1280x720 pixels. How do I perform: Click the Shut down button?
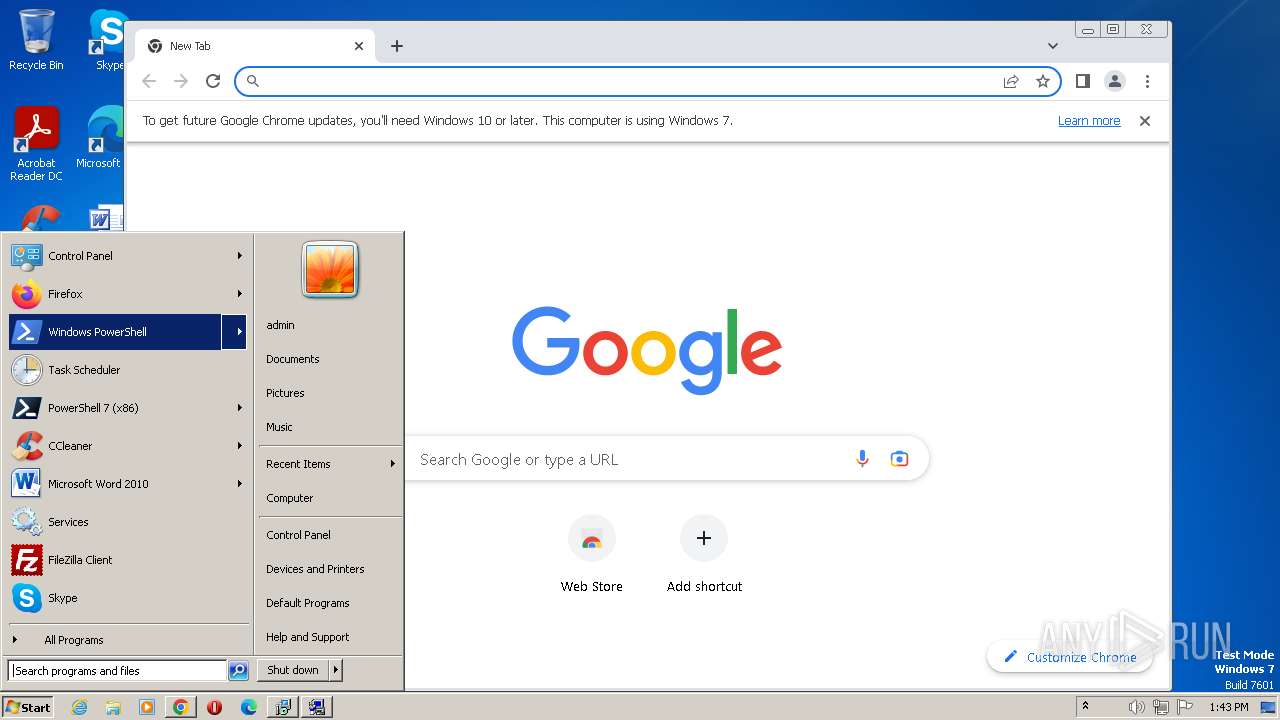pos(293,670)
